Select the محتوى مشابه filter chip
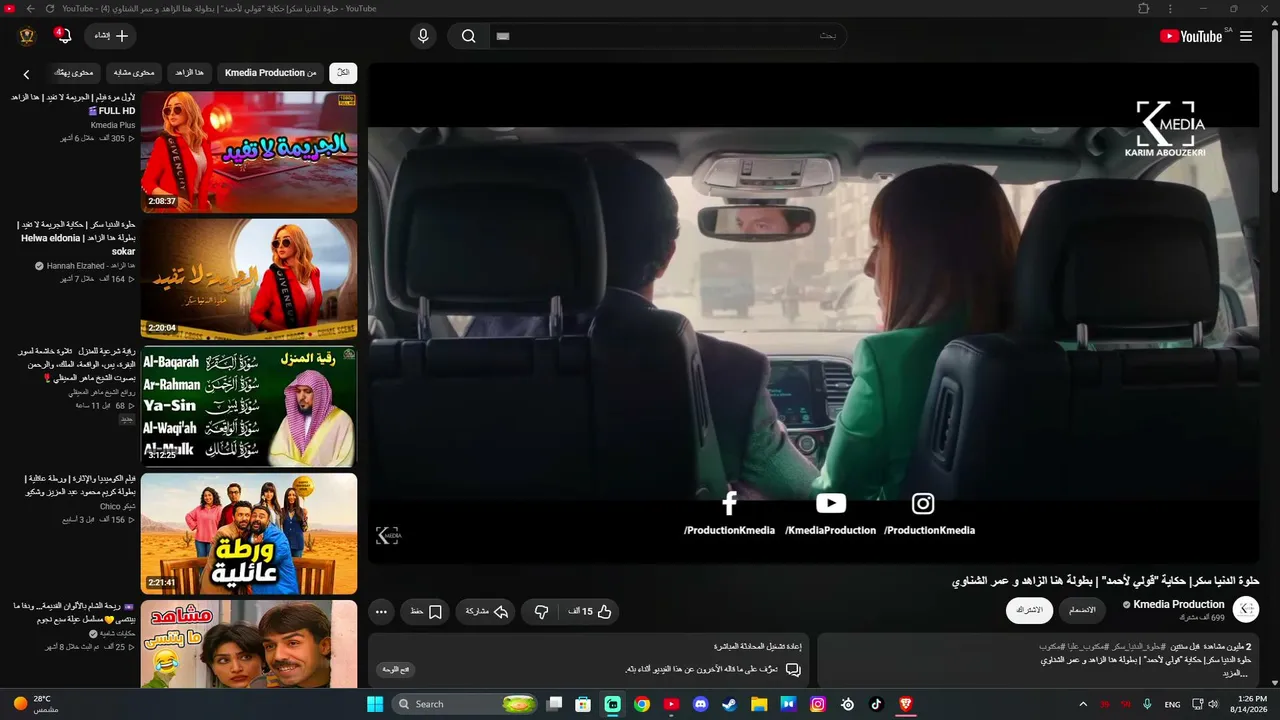 (x=134, y=73)
